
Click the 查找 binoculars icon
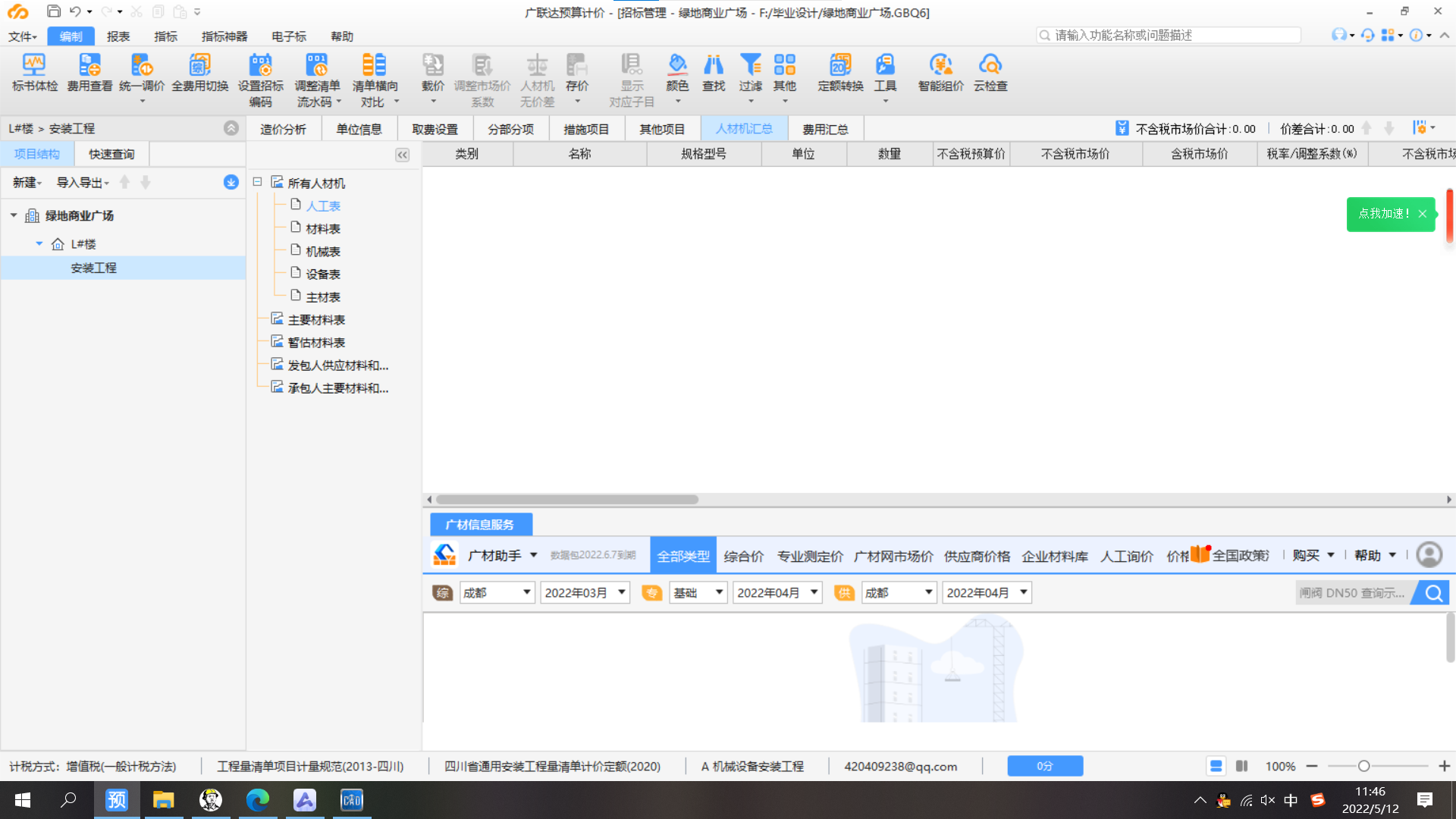point(714,73)
